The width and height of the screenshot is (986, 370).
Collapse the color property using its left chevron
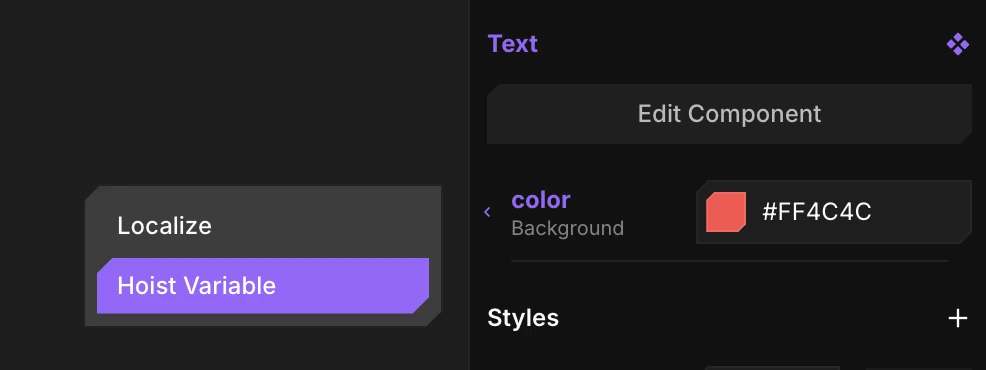[487, 212]
